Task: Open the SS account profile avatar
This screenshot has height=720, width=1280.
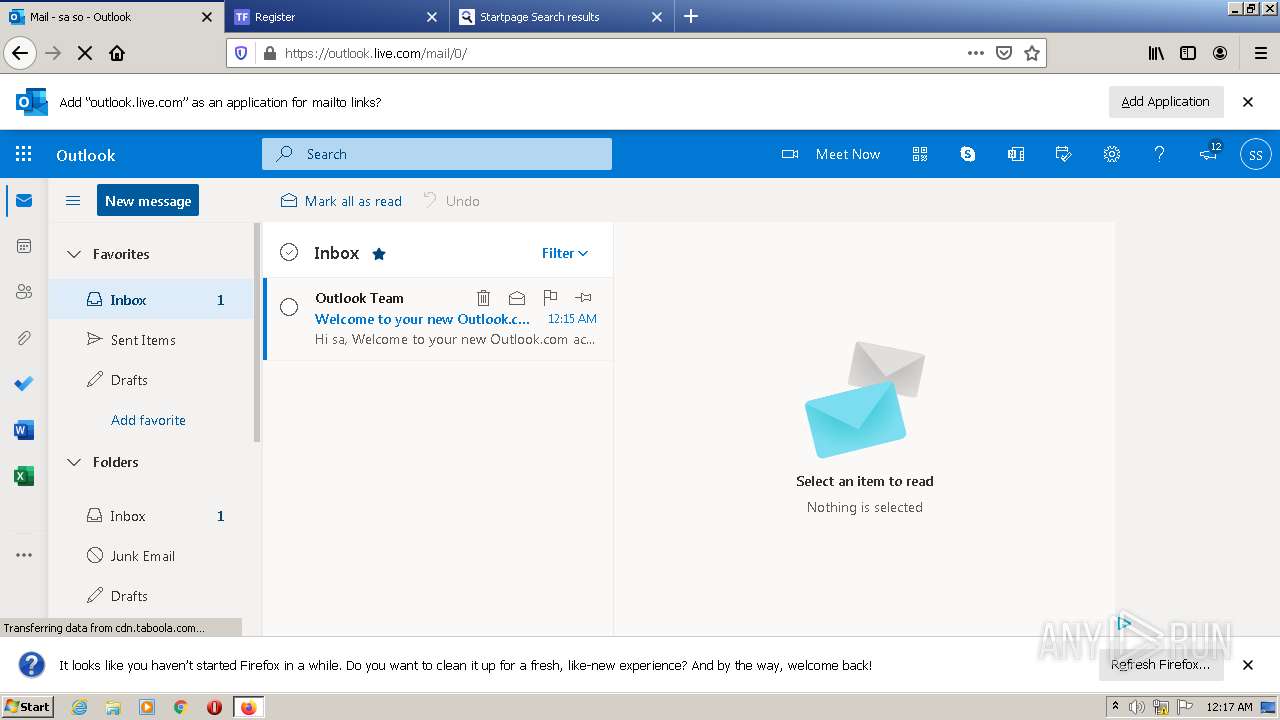Action: point(1256,155)
